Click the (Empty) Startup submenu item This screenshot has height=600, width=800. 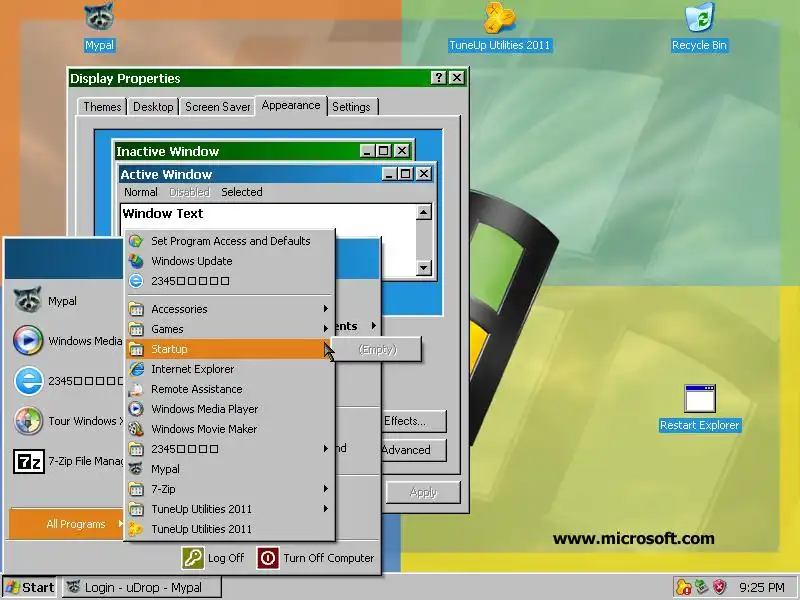pos(377,349)
